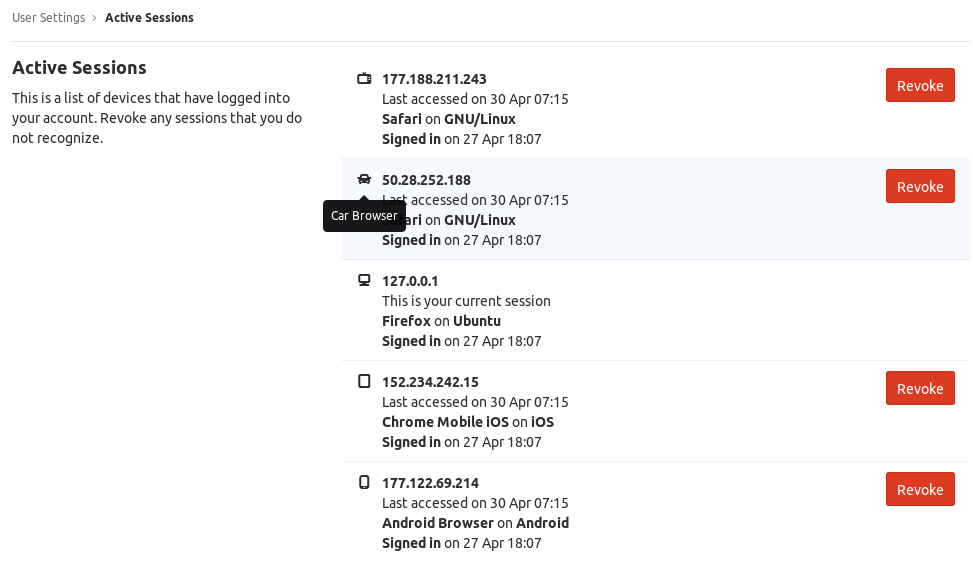Viewport: 973px width, 570px height.
Task: Click the Active Sessions page heading
Action: [79, 68]
